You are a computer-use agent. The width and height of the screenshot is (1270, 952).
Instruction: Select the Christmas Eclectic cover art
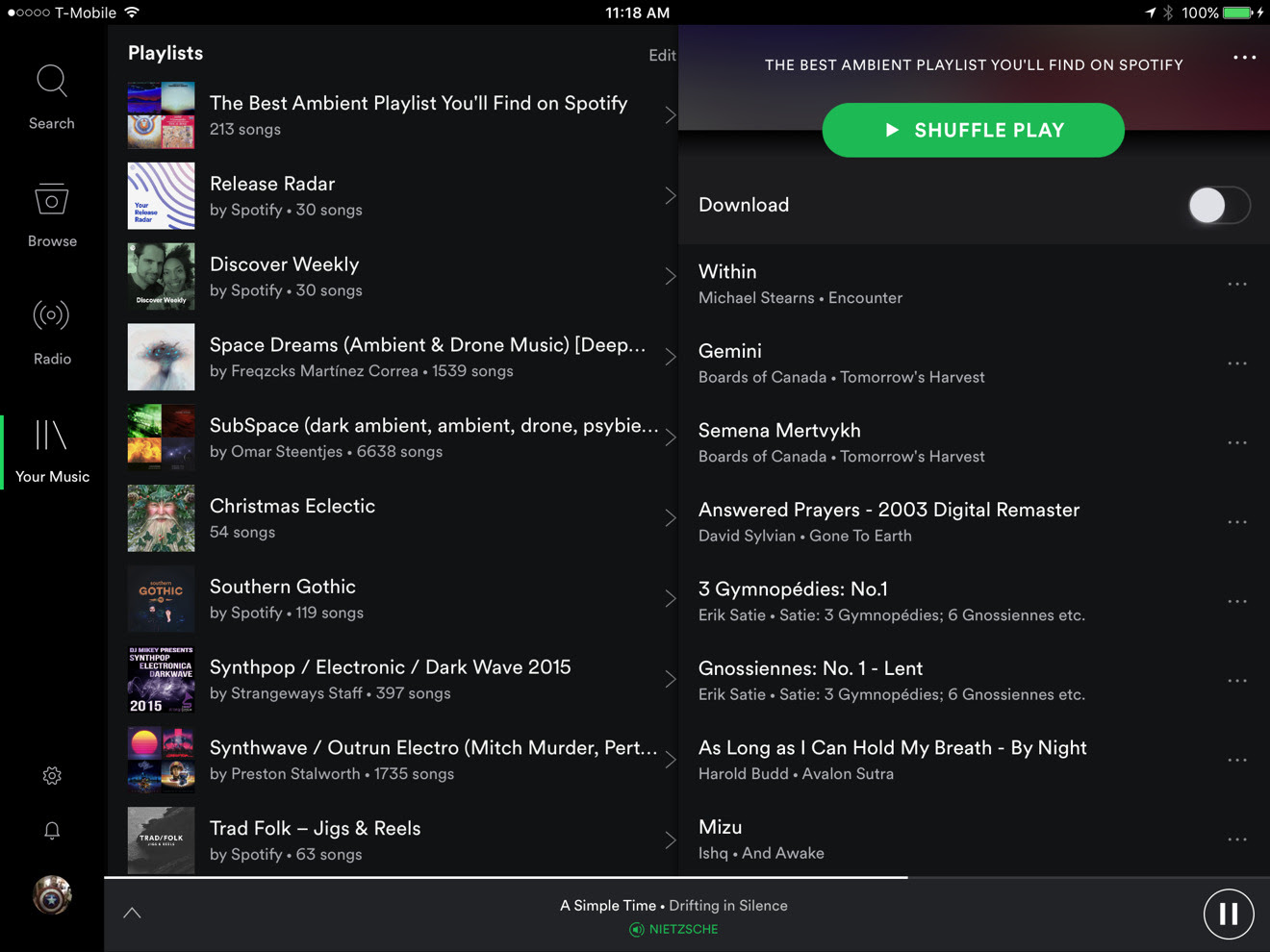pyautogui.click(x=161, y=518)
